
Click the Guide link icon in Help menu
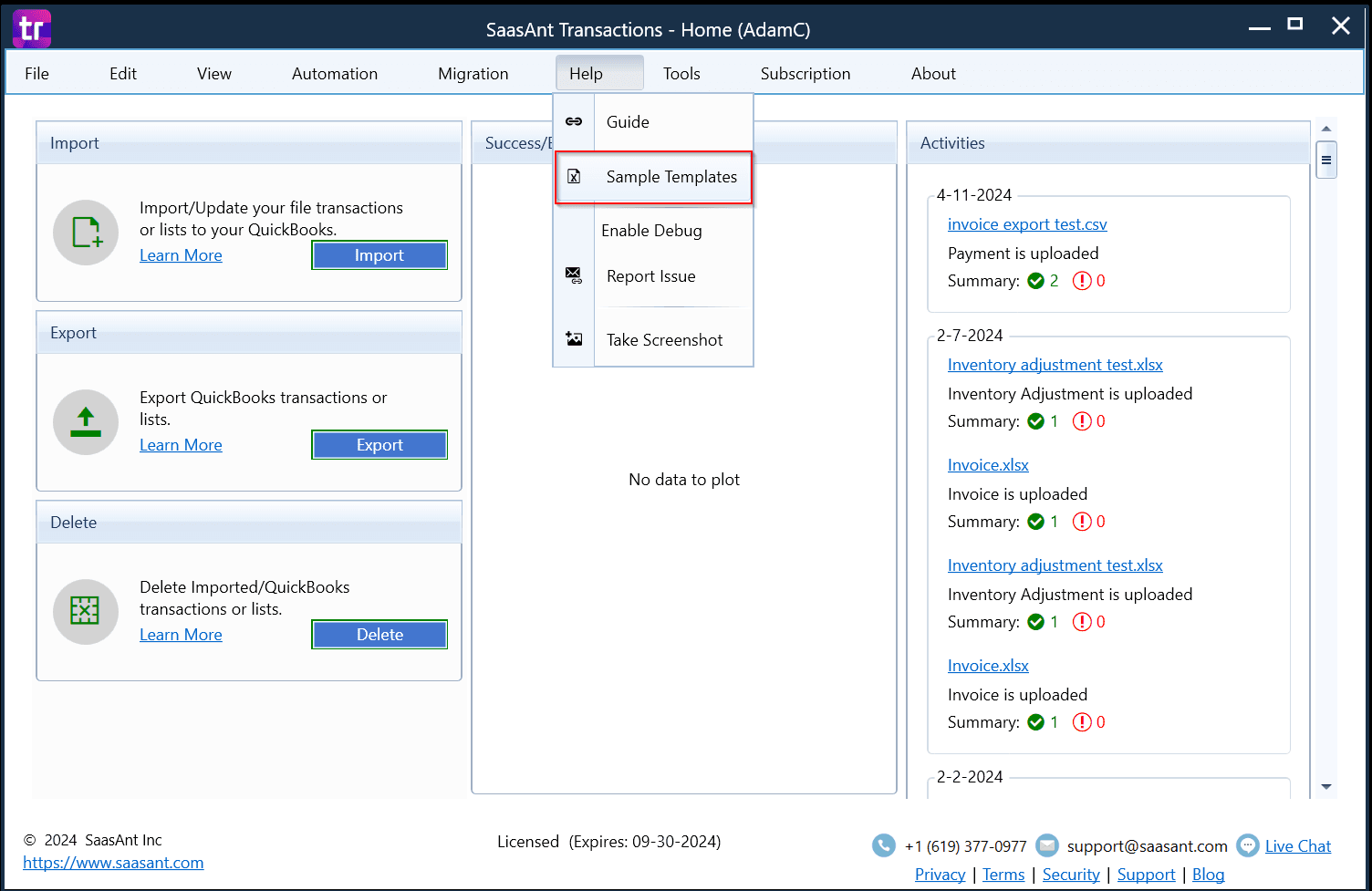click(x=574, y=121)
